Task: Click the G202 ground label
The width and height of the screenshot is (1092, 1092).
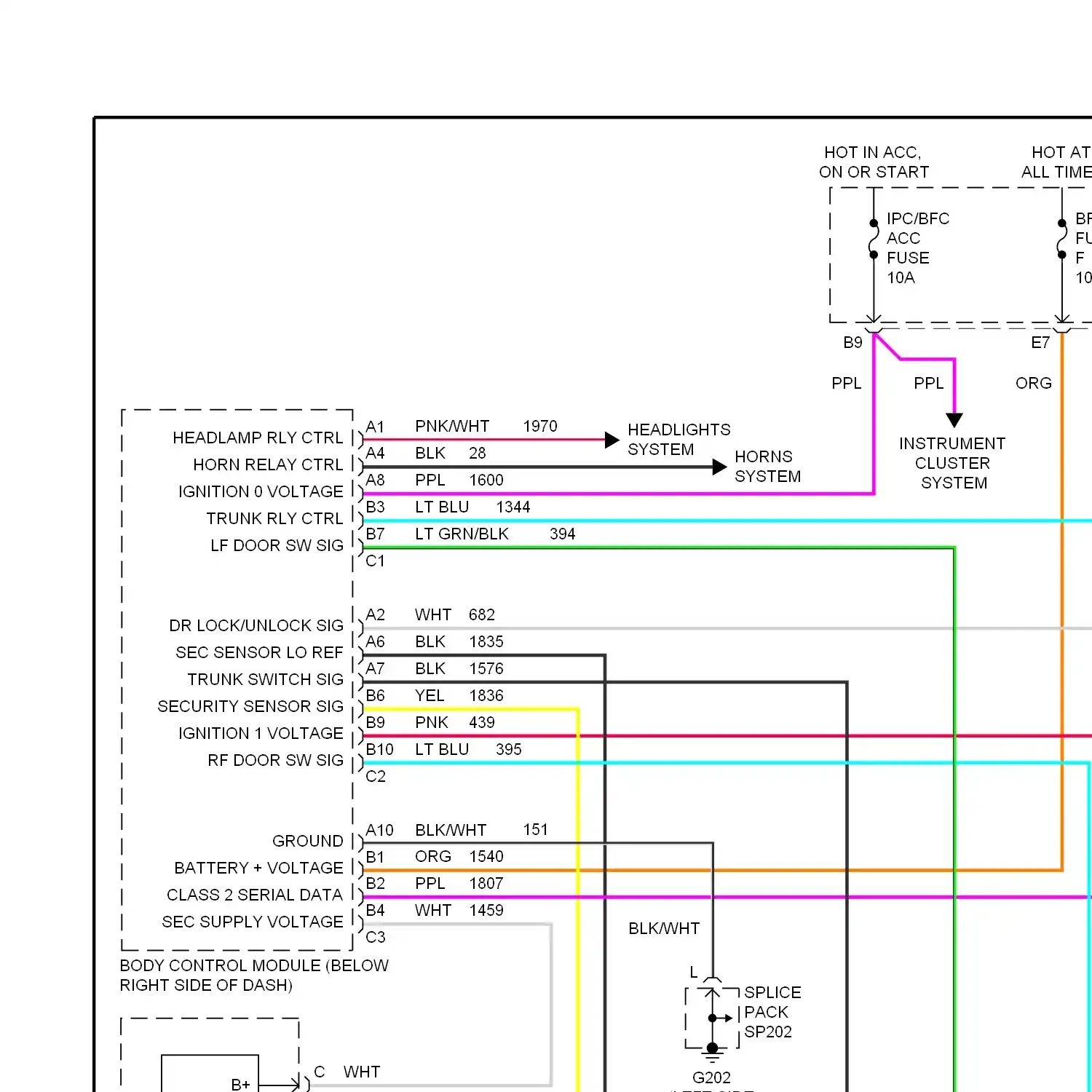Action: tap(711, 1077)
